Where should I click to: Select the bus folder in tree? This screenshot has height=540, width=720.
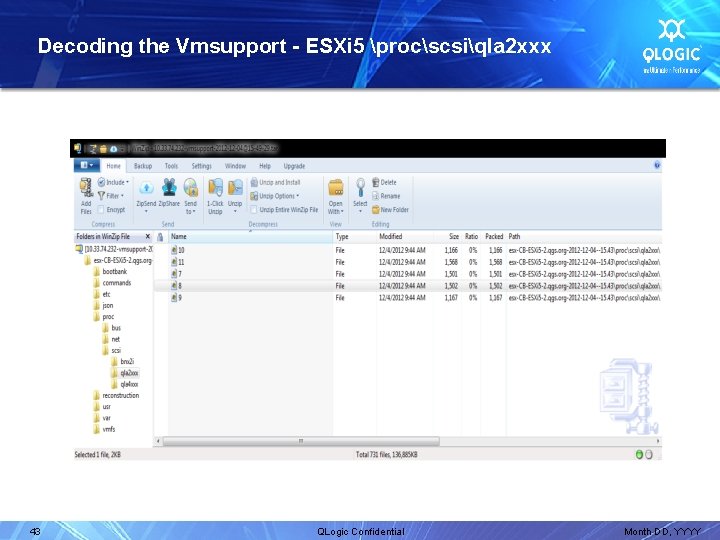pyautogui.click(x=112, y=328)
